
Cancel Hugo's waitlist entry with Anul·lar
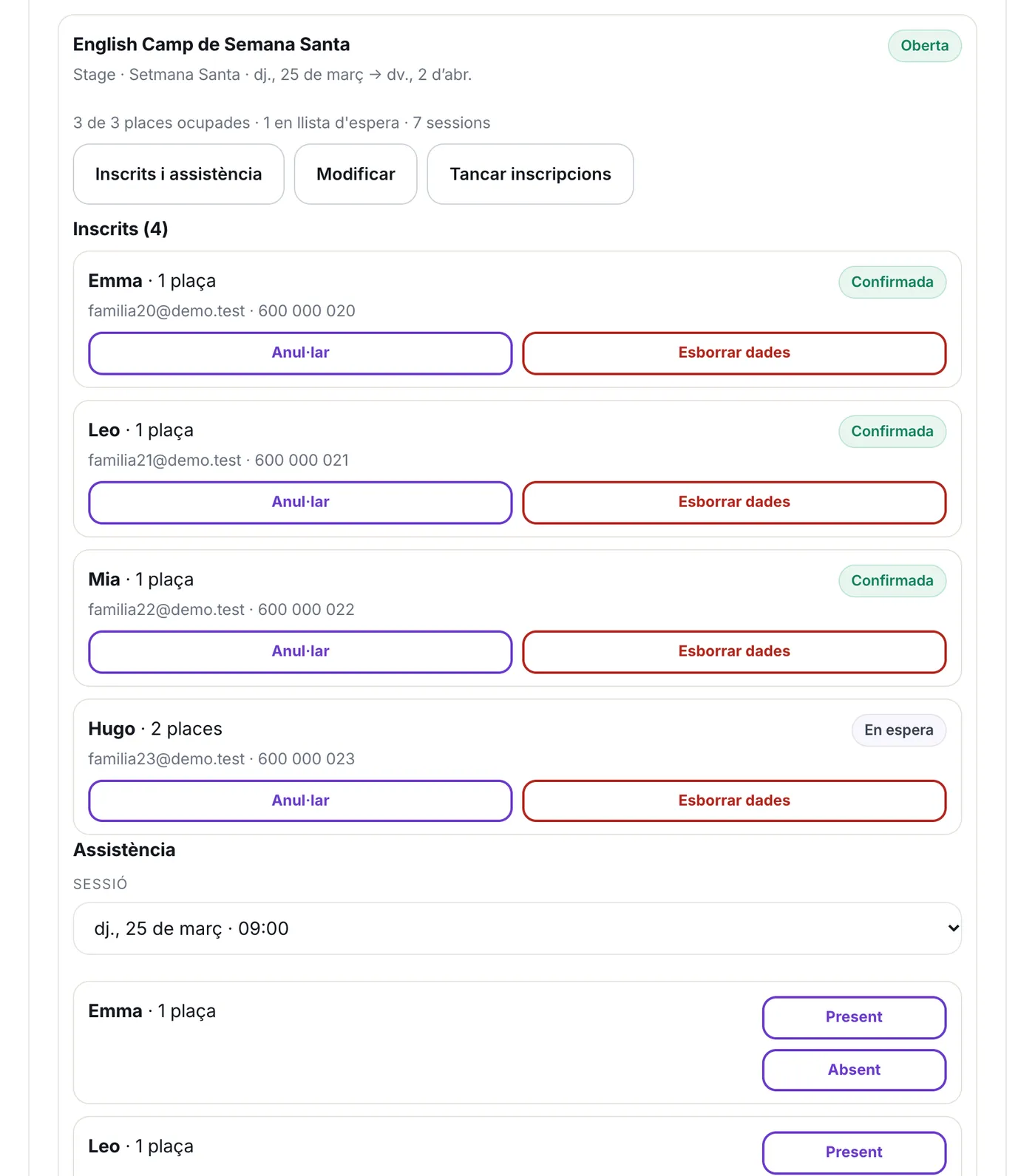point(300,801)
